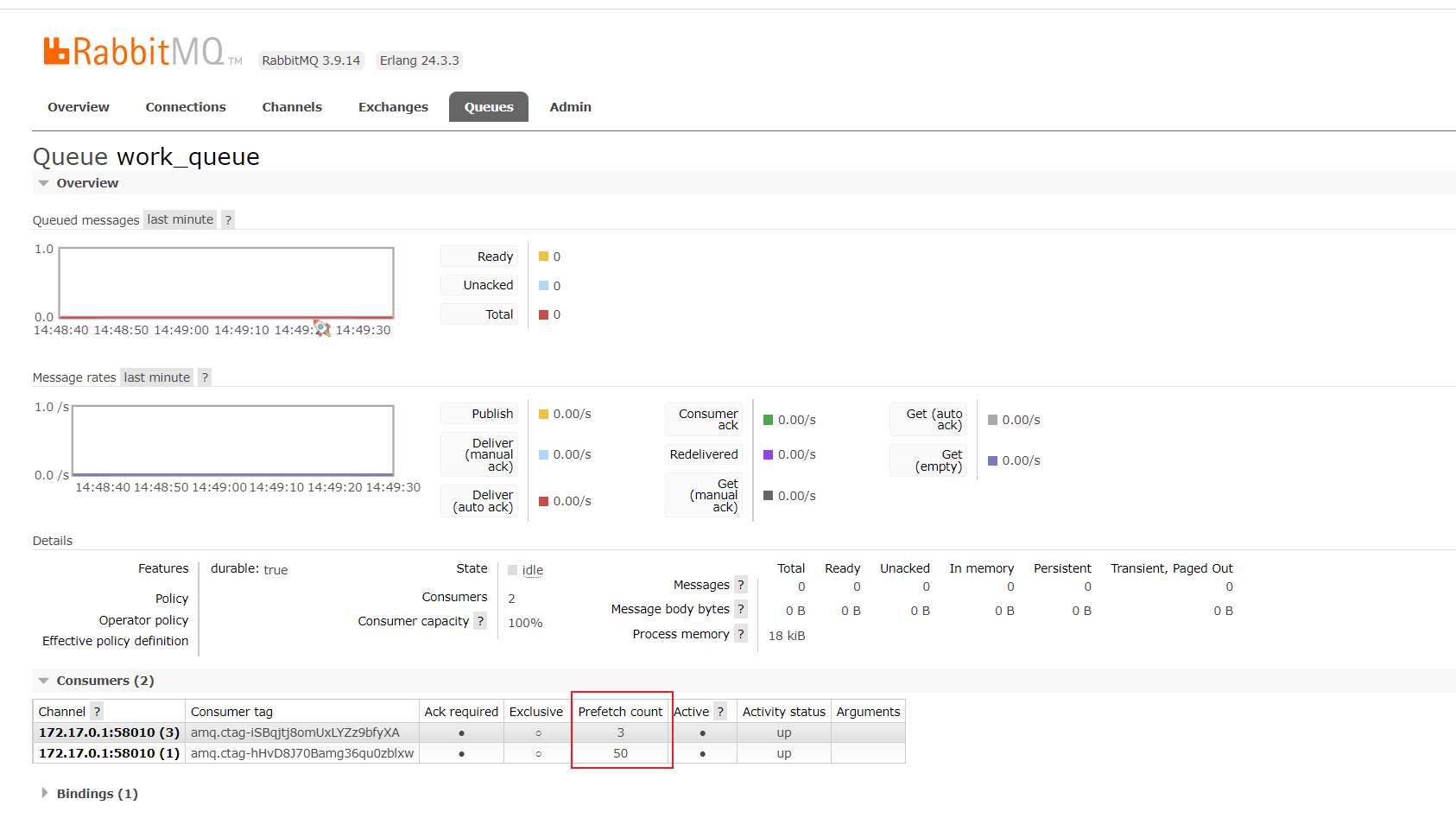
Task: Click the Prefetch count column header
Action: [x=620, y=712]
